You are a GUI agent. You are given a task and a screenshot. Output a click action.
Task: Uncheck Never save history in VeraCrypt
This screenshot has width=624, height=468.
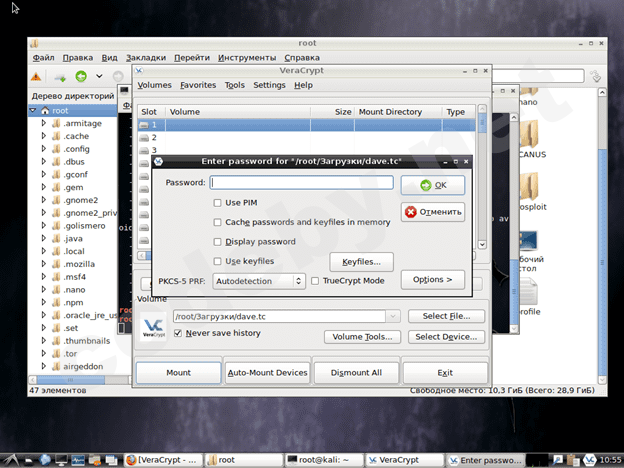(x=178, y=333)
